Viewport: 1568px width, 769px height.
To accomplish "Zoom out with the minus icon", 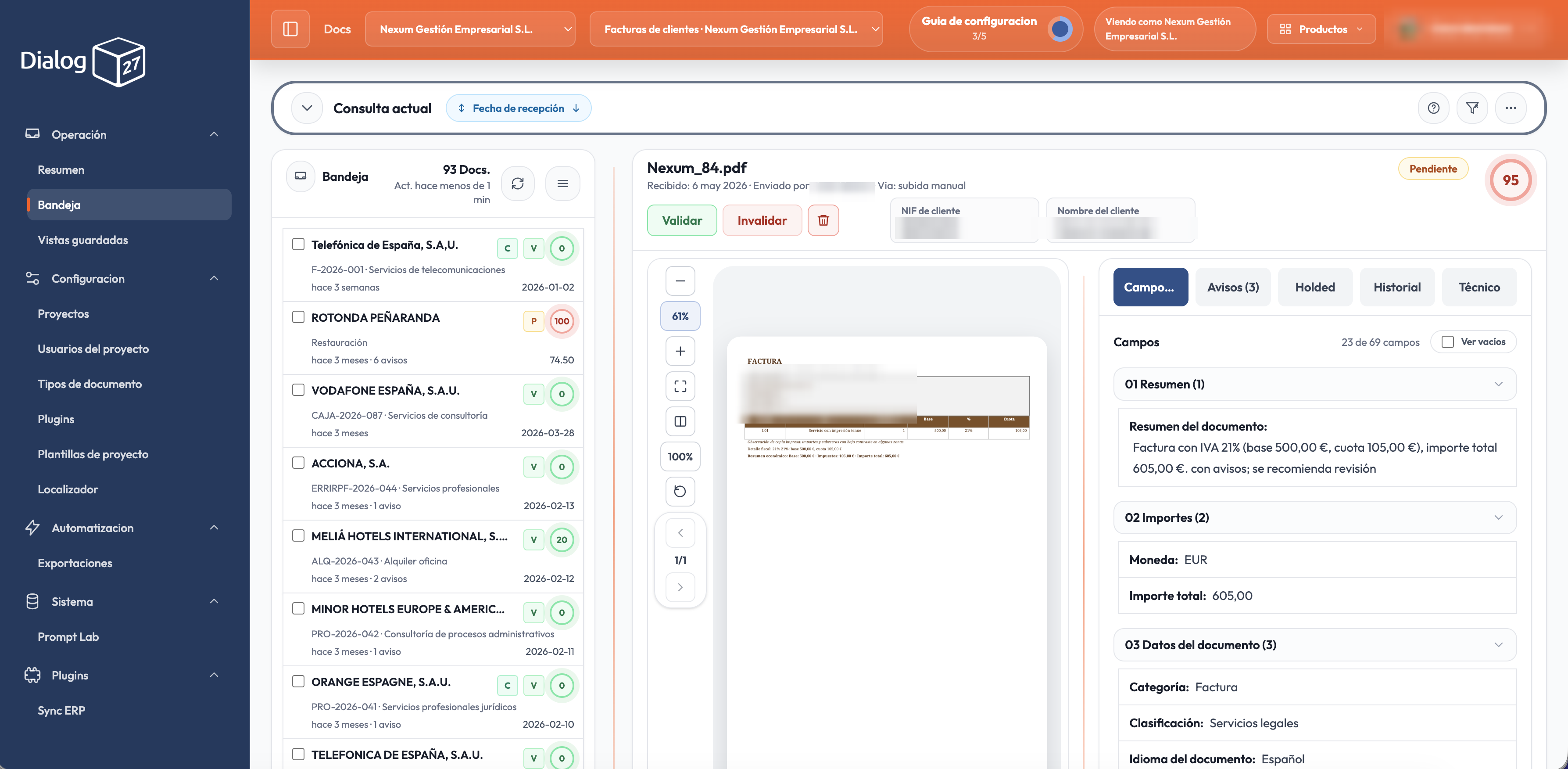I will [680, 281].
